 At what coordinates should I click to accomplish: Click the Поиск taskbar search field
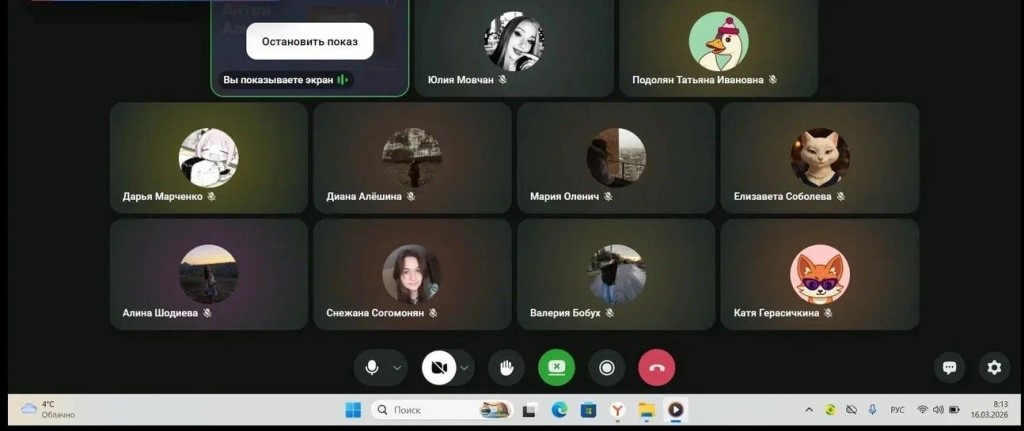tap(443, 410)
